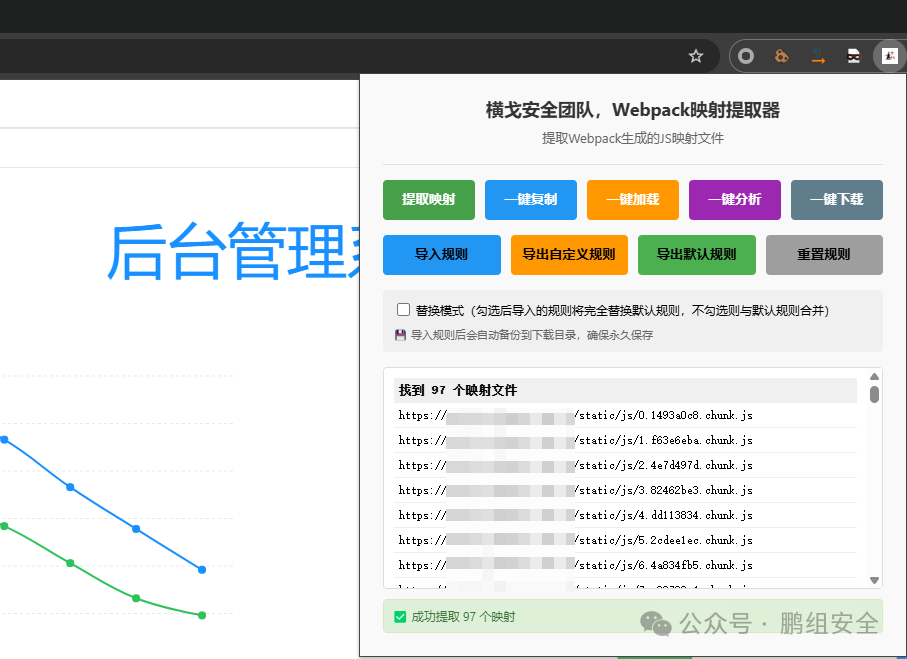Select the 3.82462be3.chunk.js URL row
The height and width of the screenshot is (659, 907).
pyautogui.click(x=625, y=490)
